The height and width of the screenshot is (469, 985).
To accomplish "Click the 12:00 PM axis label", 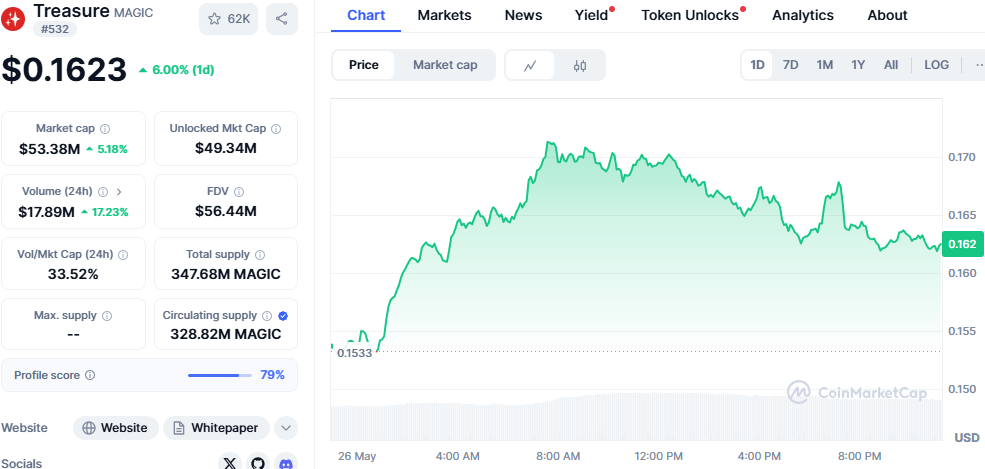I will (657, 456).
